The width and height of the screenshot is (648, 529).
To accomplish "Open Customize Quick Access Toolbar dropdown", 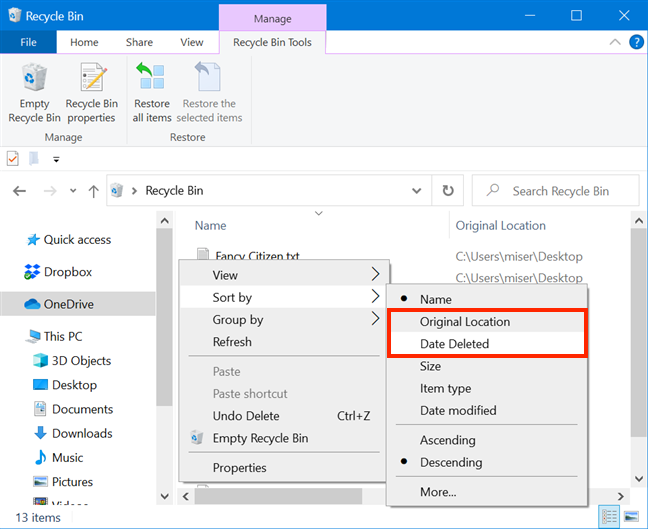I will (x=56, y=160).
